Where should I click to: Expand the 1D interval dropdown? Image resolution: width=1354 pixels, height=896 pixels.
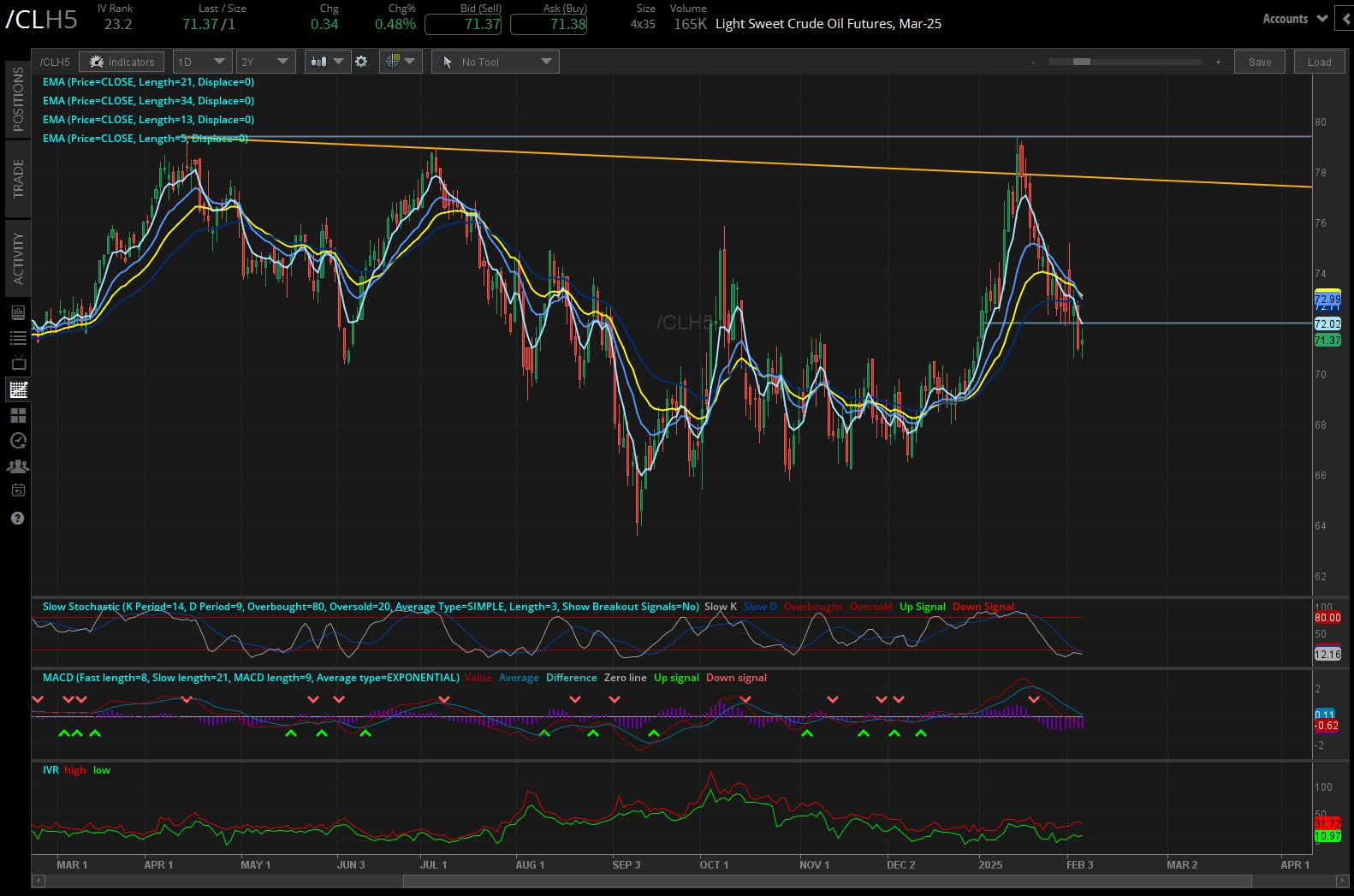[x=202, y=62]
